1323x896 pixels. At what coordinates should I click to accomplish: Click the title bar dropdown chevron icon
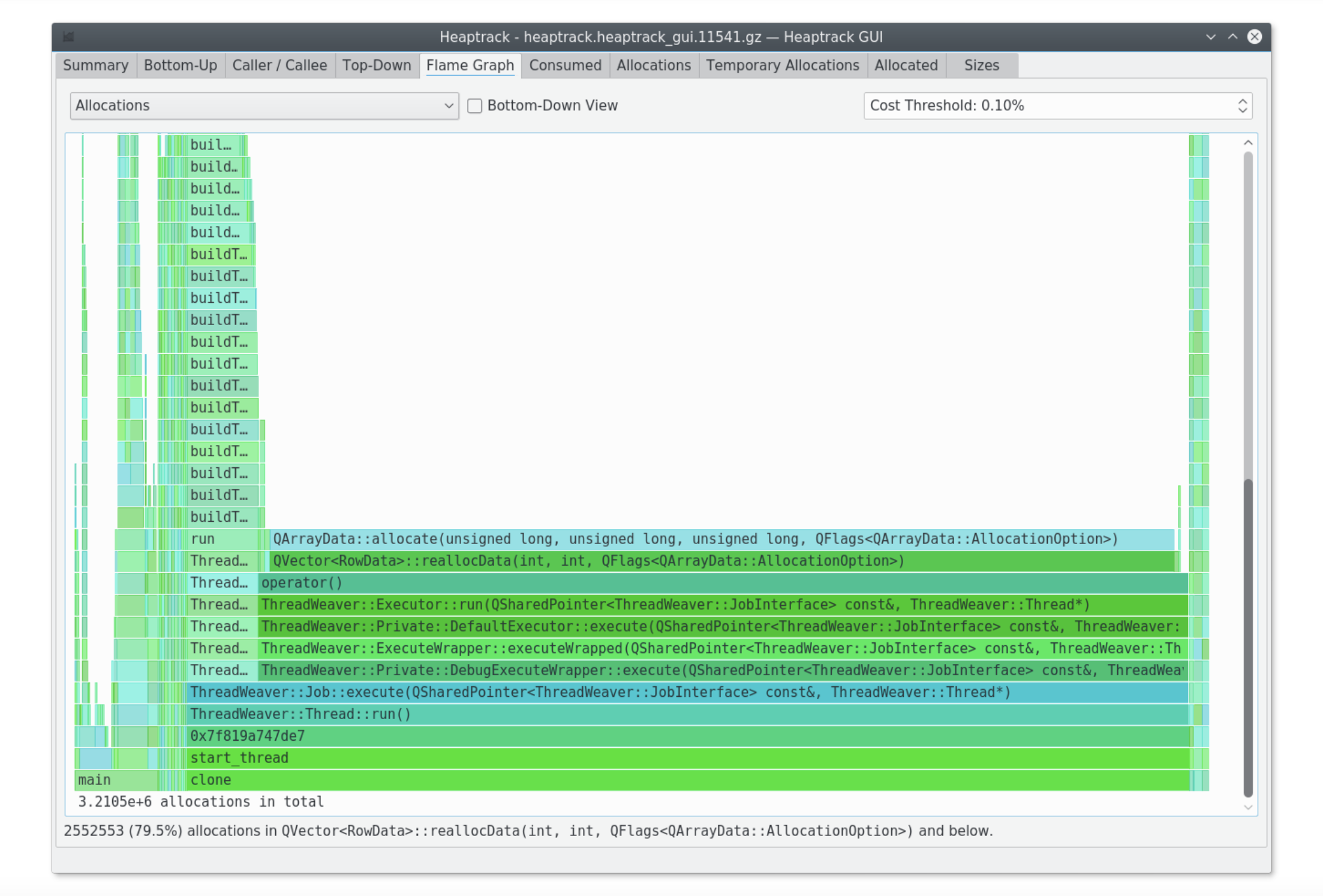click(x=1211, y=37)
